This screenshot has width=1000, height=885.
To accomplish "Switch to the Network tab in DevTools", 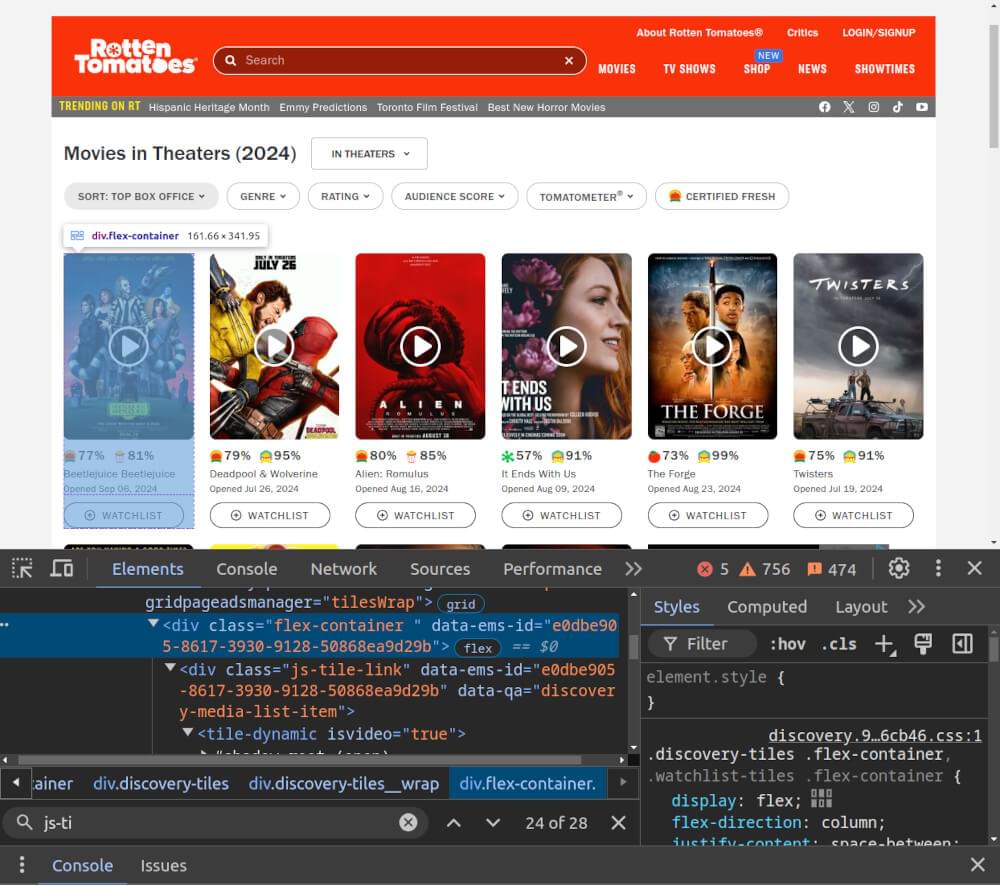I will coord(343,568).
